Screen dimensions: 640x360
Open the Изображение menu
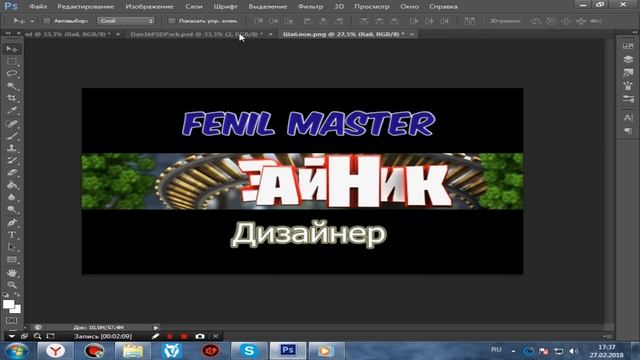[149, 7]
